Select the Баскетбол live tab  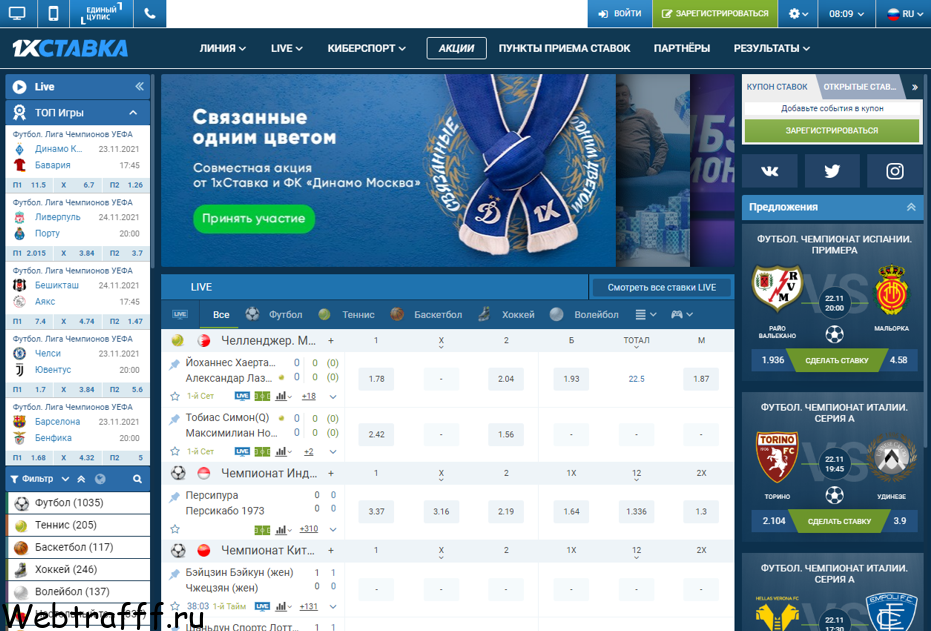(426, 315)
